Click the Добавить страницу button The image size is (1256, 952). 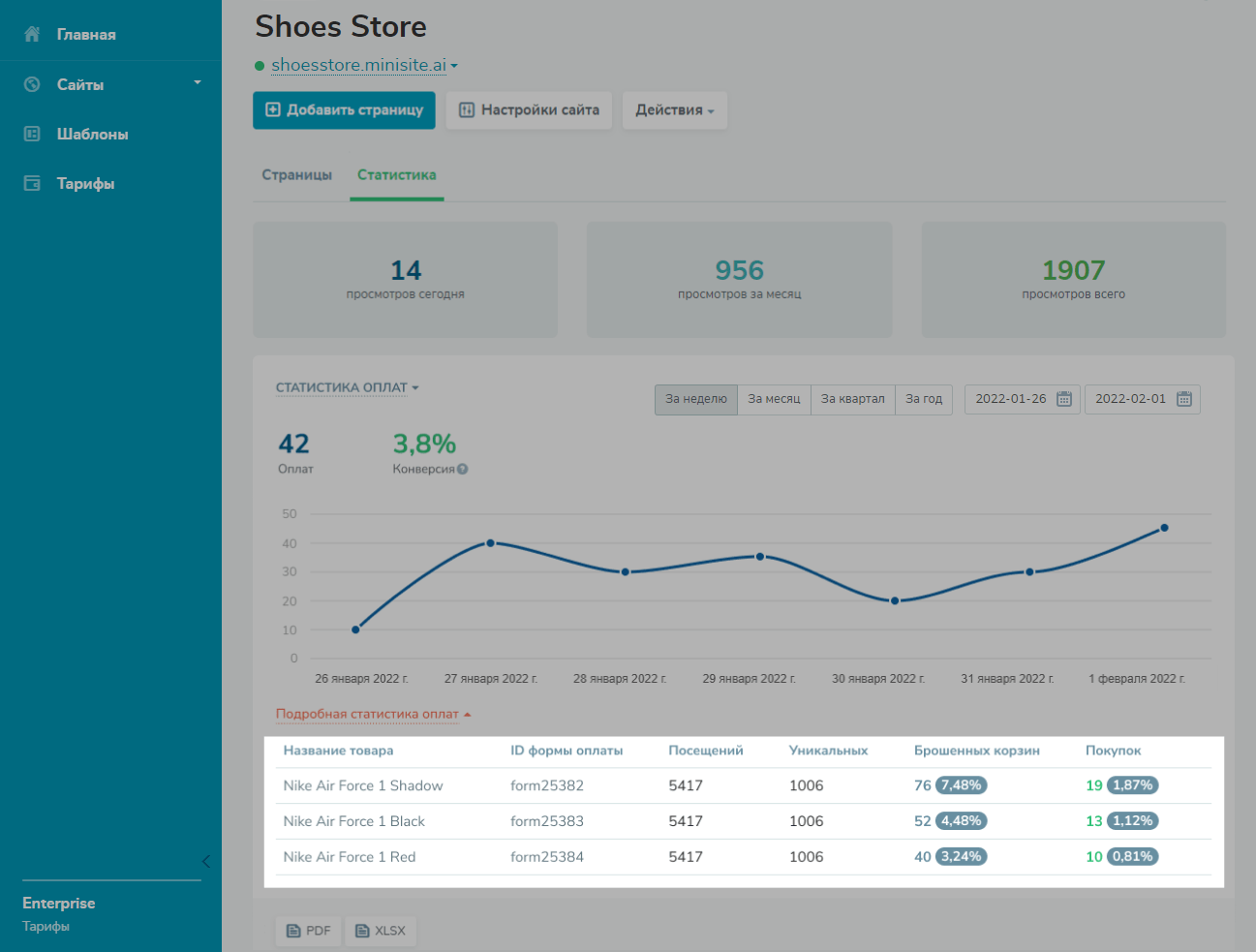tap(344, 110)
